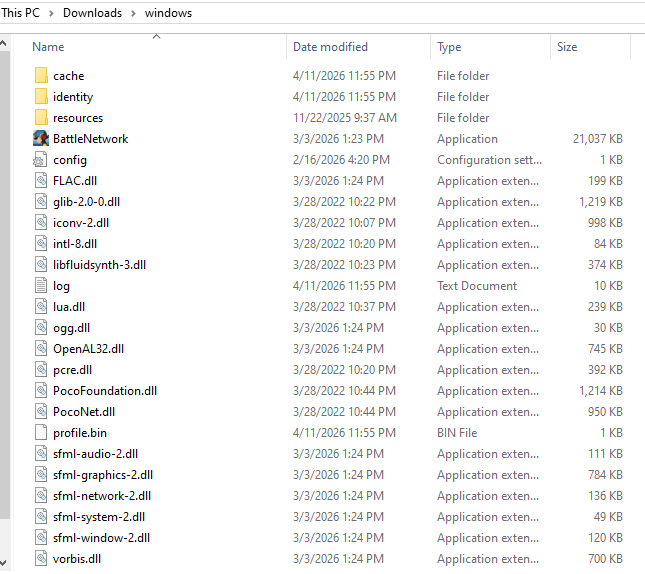Select the log file name
Screen dimensions: 645x574
61,286
